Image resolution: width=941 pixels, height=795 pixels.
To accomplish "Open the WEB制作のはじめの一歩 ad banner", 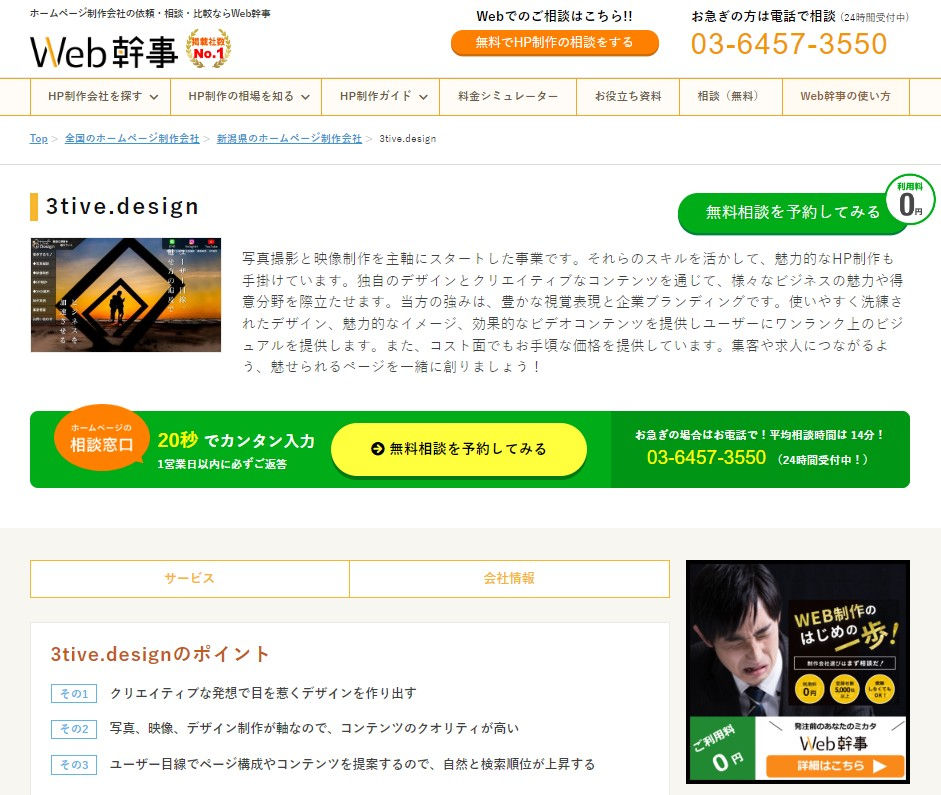I will pos(798,671).
